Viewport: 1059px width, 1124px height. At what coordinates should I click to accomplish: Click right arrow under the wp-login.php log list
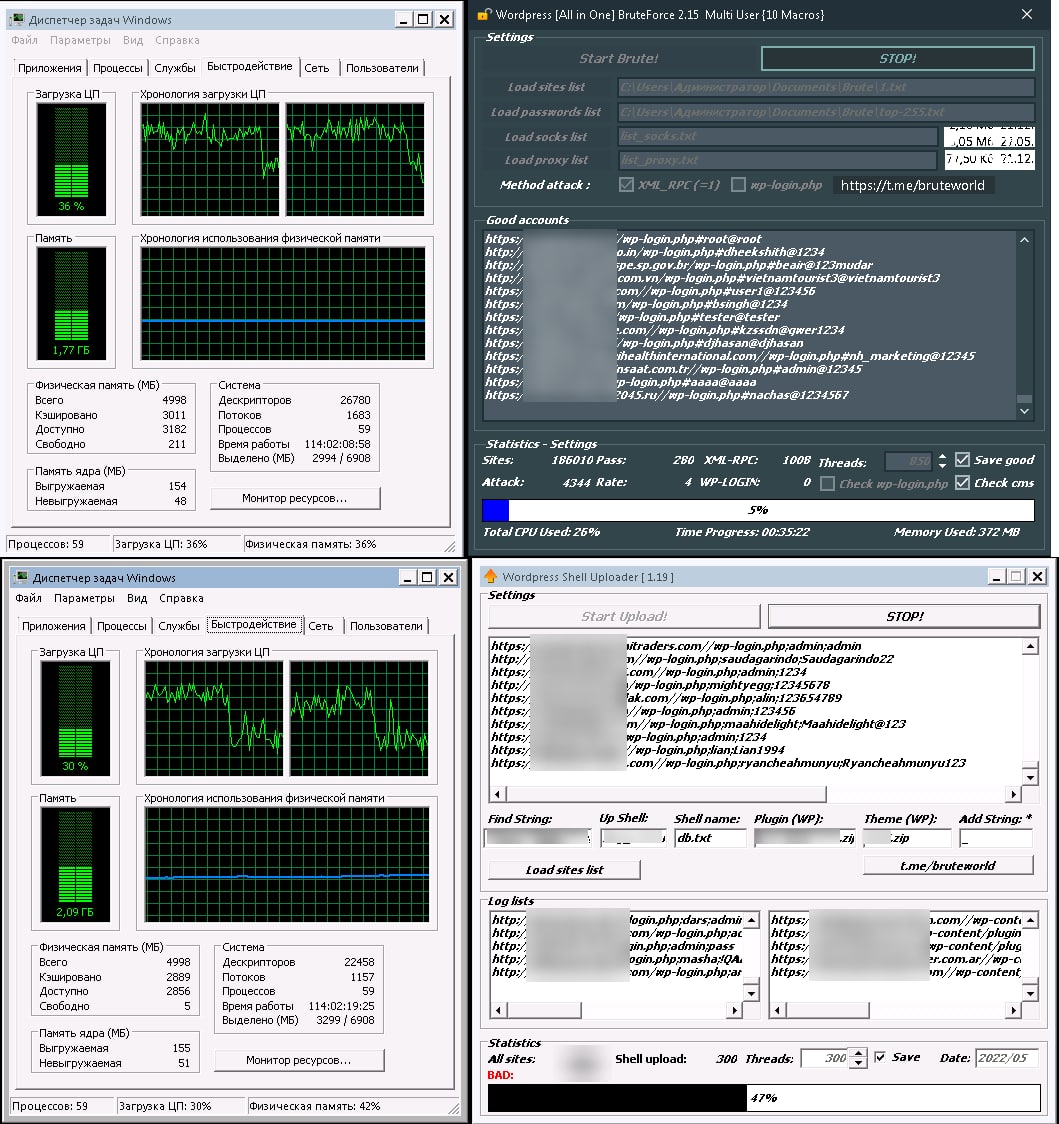[x=733, y=1010]
